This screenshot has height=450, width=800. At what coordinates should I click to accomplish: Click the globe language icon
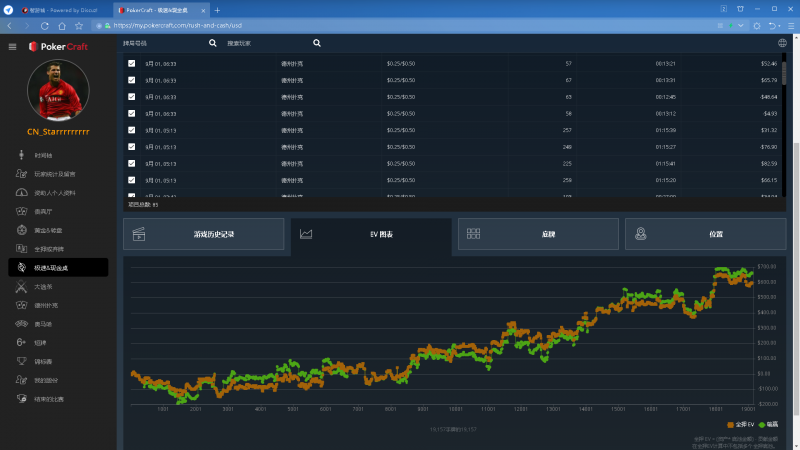(781, 43)
